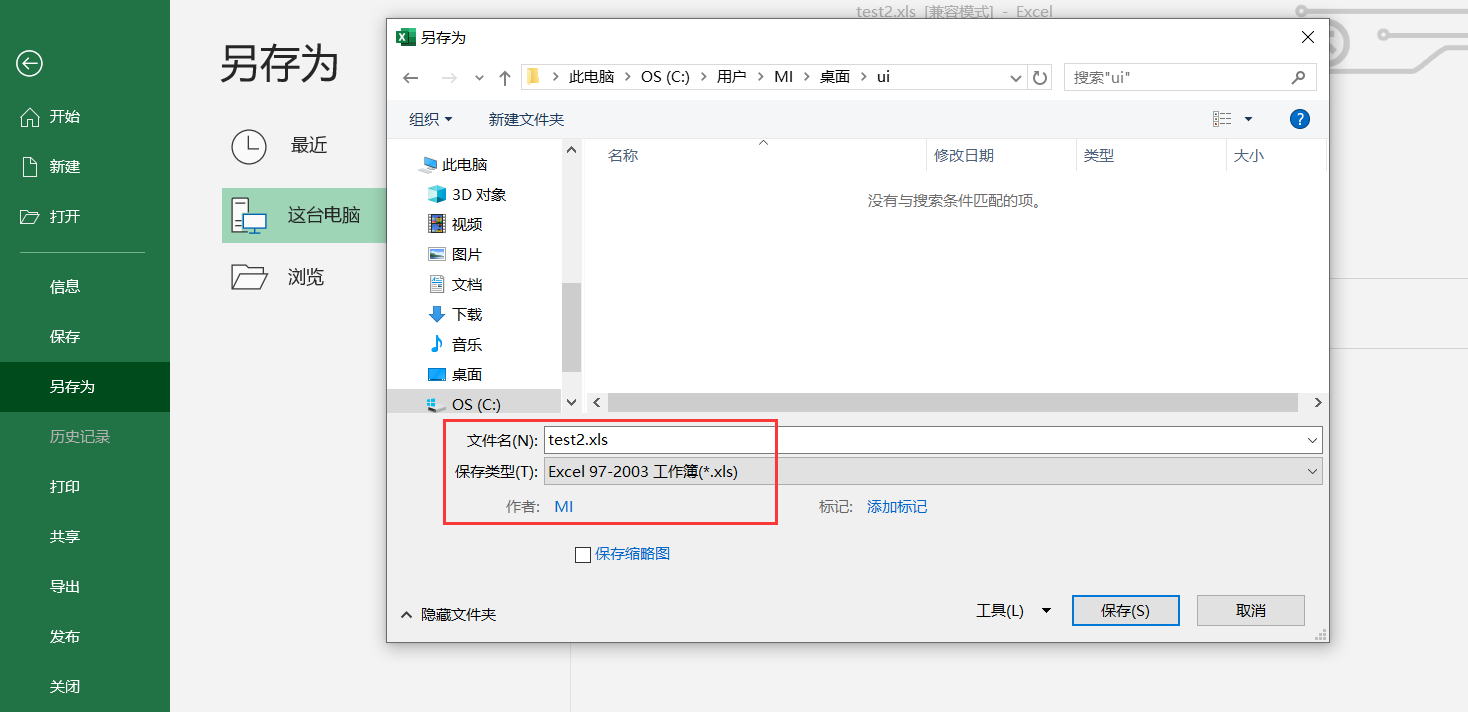Click the 添加标记 link
The height and width of the screenshot is (712, 1468).
click(x=897, y=507)
